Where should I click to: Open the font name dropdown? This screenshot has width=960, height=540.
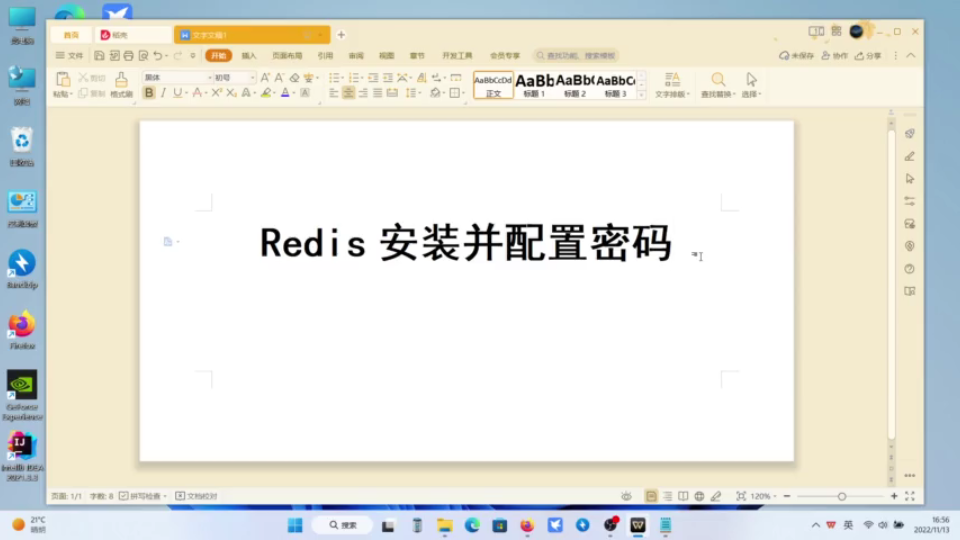pos(209,78)
